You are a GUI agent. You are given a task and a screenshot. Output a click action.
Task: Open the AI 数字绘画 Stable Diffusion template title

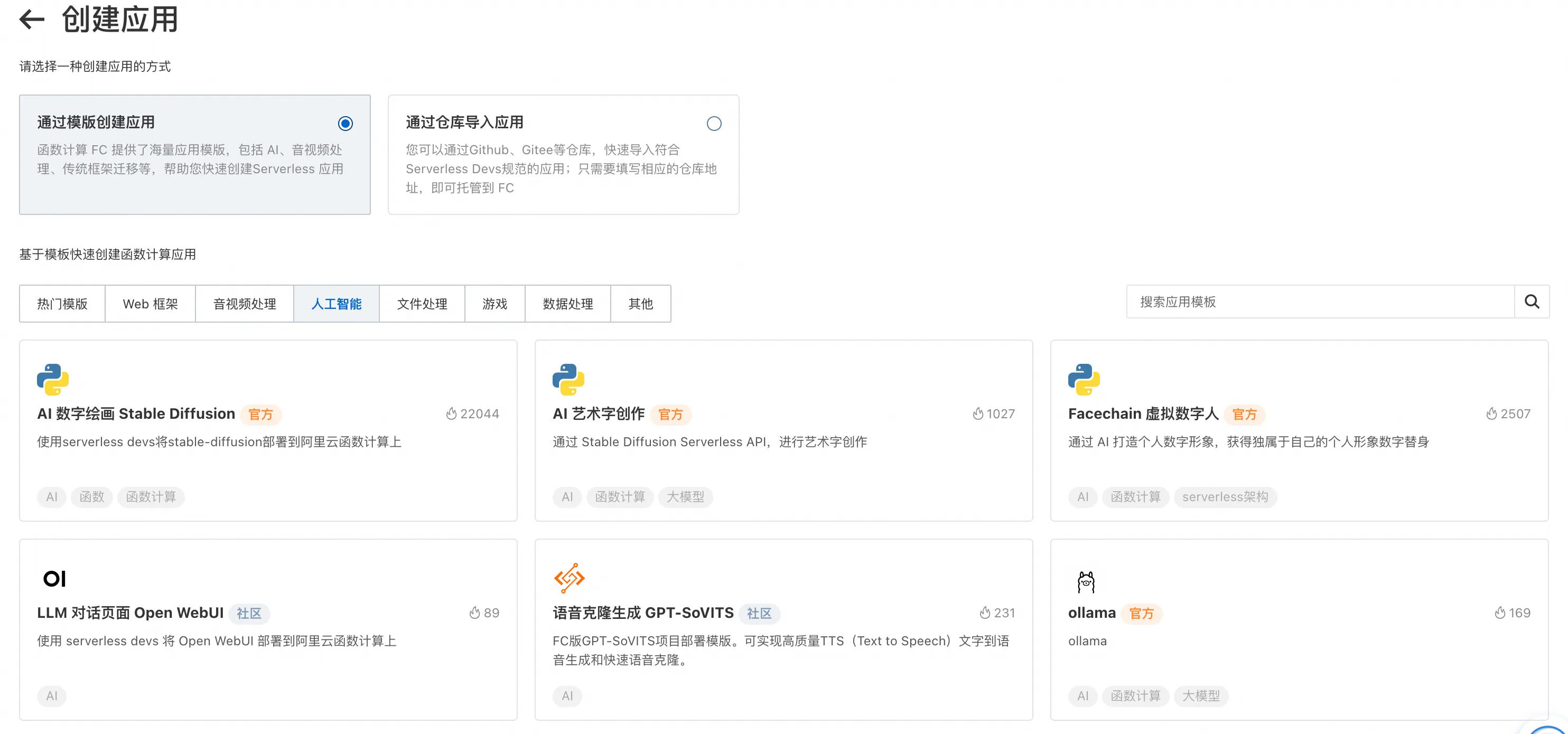pos(136,414)
